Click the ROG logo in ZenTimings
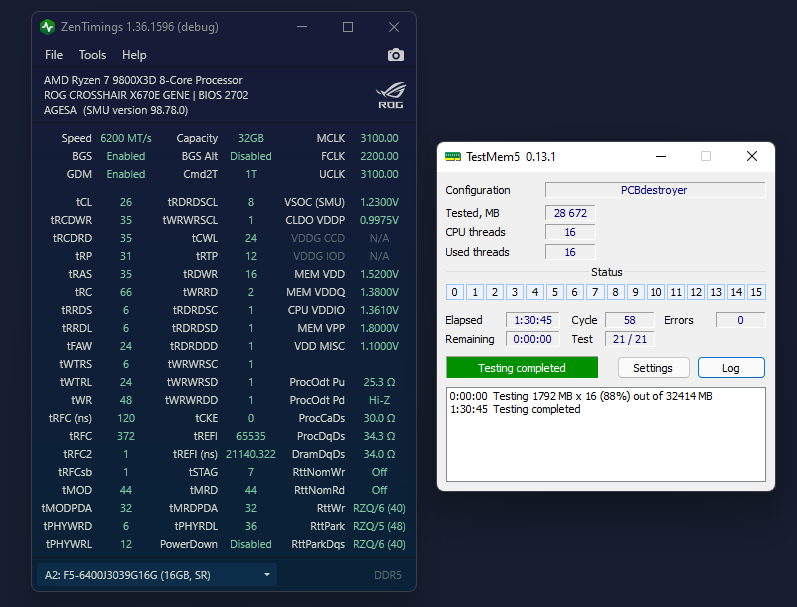The width and height of the screenshot is (797, 607). tap(390, 95)
